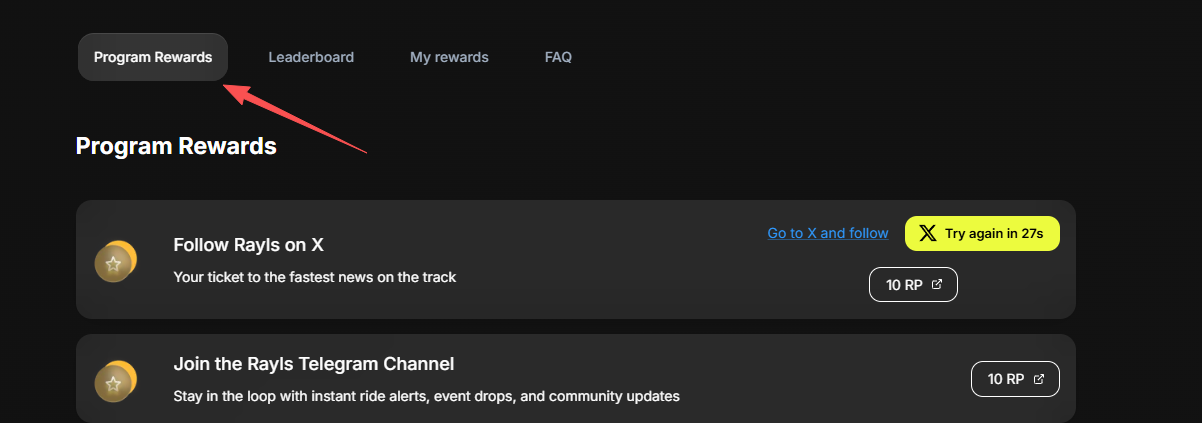Click 'Your ticket to the fastest news' description
1202x423 pixels.
(x=314, y=277)
